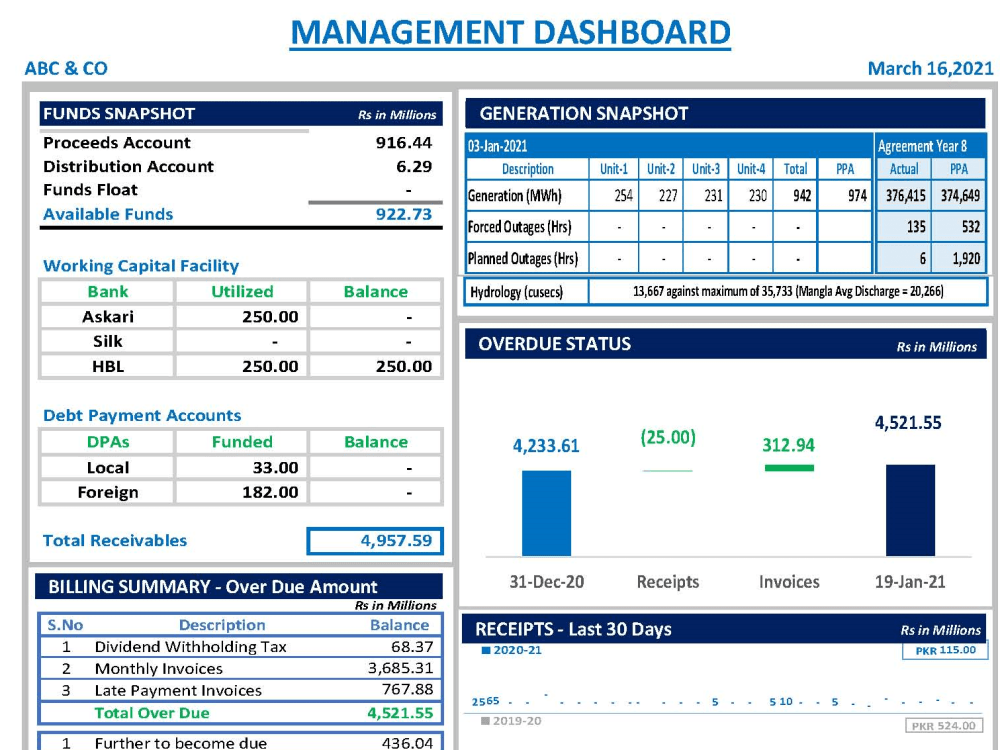Select the Hydrology (cusecs) label

517,292
